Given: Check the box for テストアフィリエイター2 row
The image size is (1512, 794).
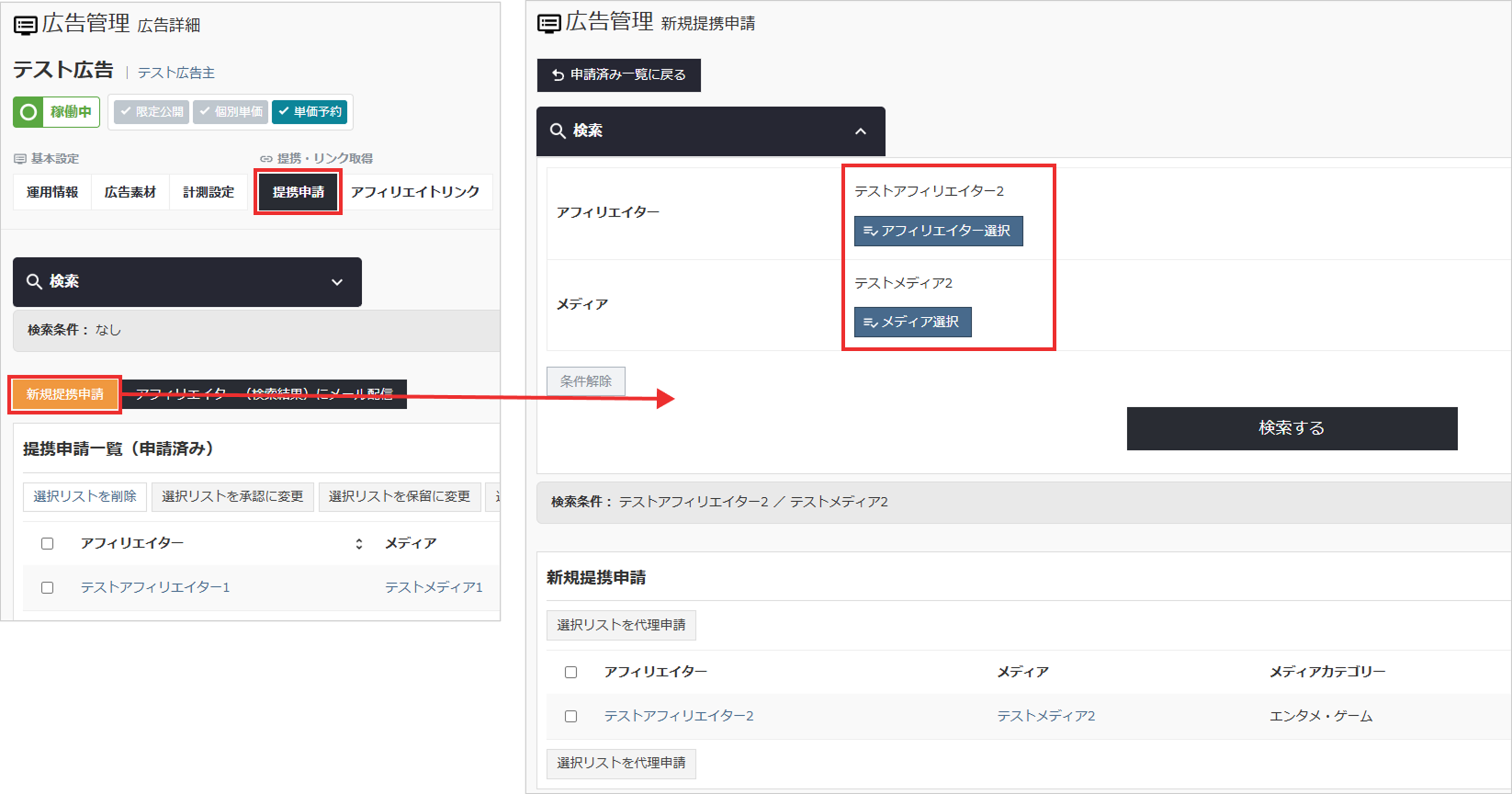Looking at the screenshot, I should click(x=571, y=717).
